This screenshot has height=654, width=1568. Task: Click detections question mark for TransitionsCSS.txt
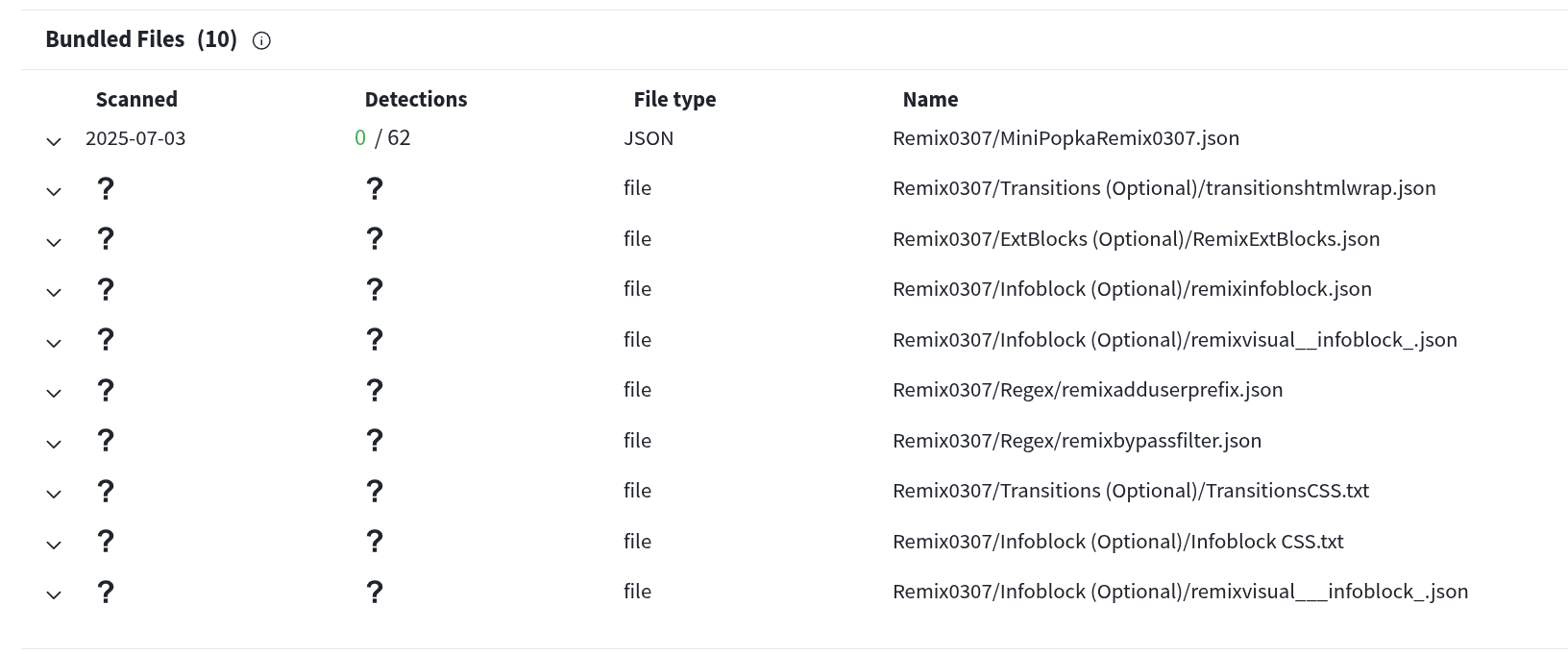point(375,491)
